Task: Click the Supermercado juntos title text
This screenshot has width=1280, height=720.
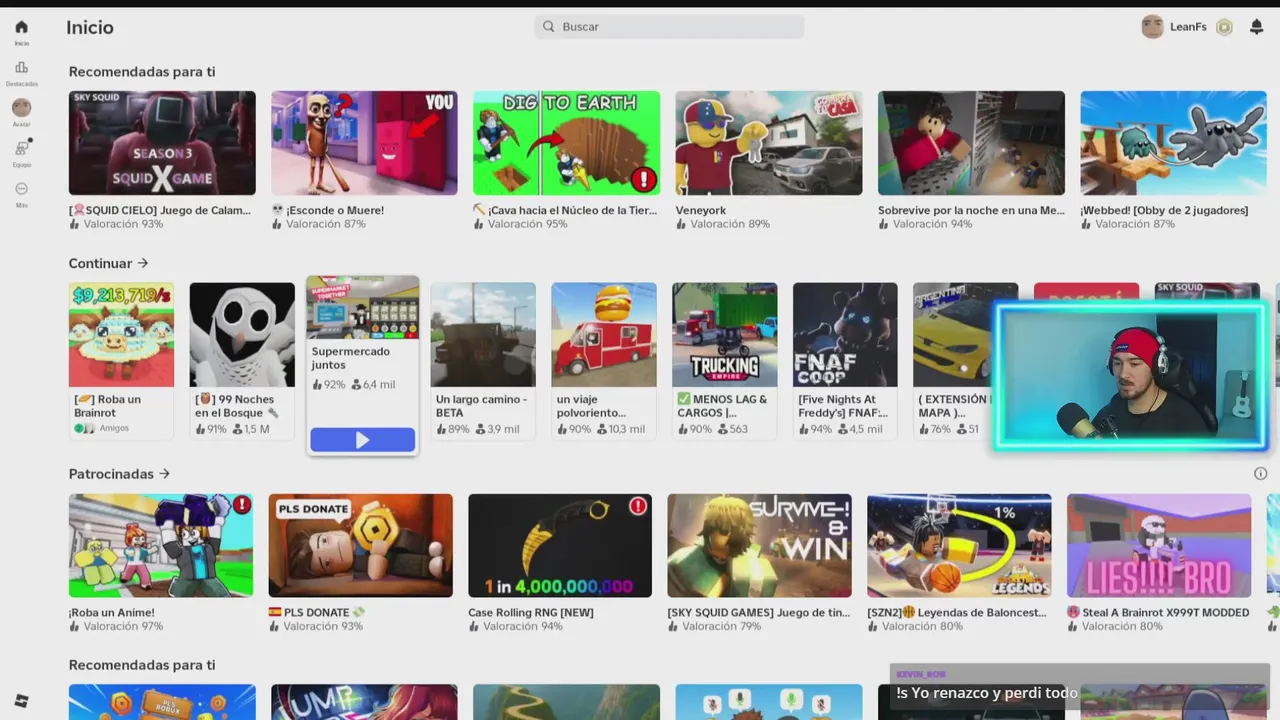Action: pos(350,358)
